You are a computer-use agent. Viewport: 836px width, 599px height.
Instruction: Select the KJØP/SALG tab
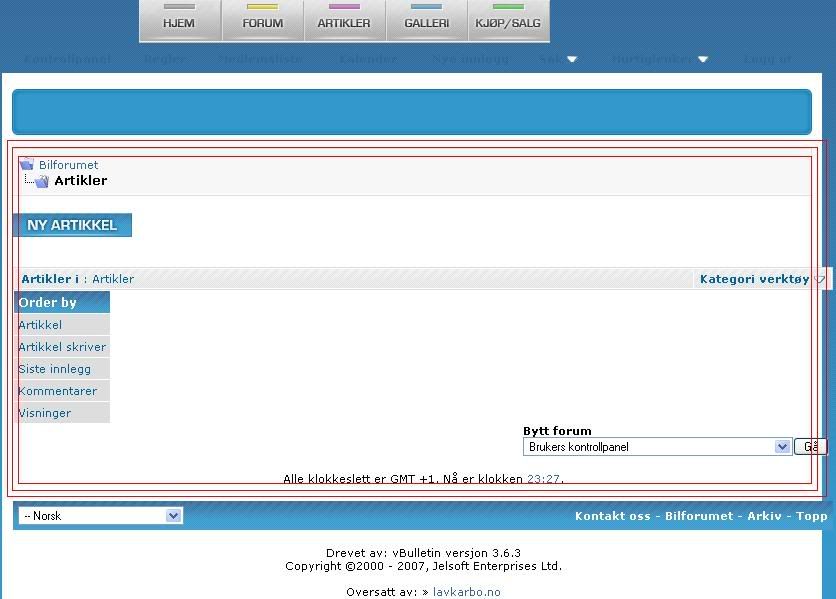coord(509,21)
